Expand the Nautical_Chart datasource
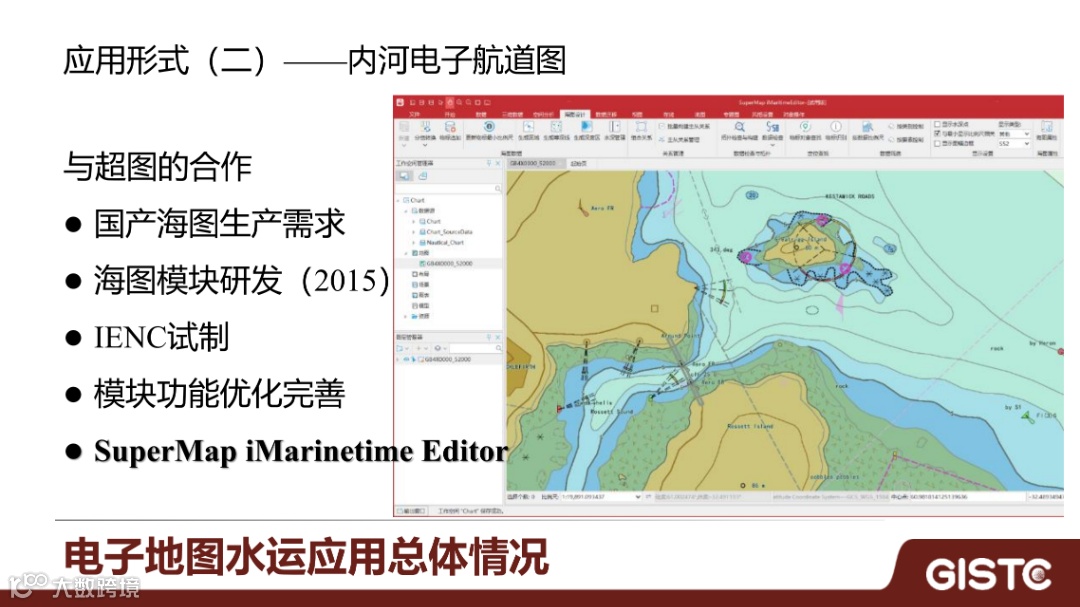 coord(414,243)
